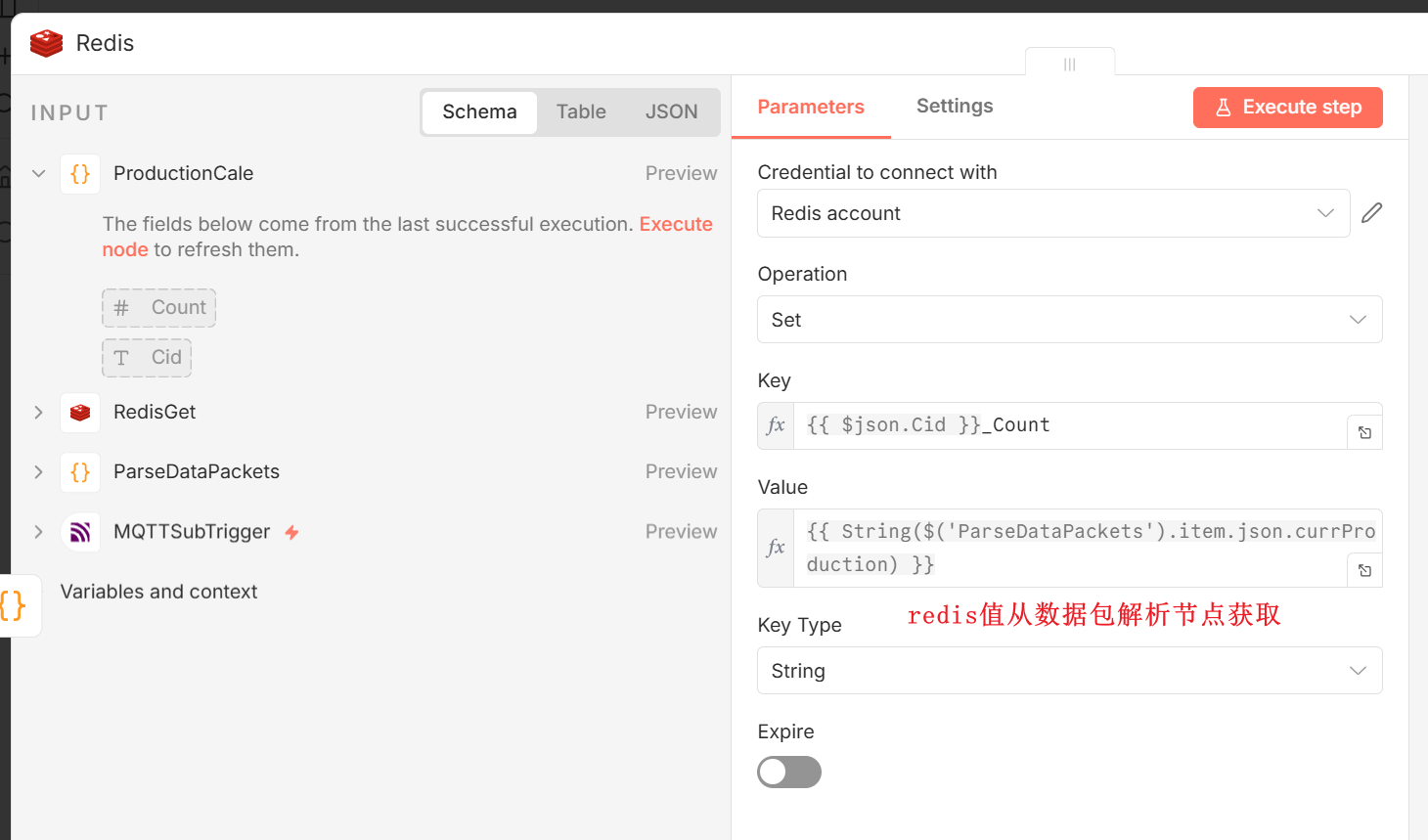1428x840 pixels.
Task: Expand the ParseDataPackets node section
Action: 39,472
